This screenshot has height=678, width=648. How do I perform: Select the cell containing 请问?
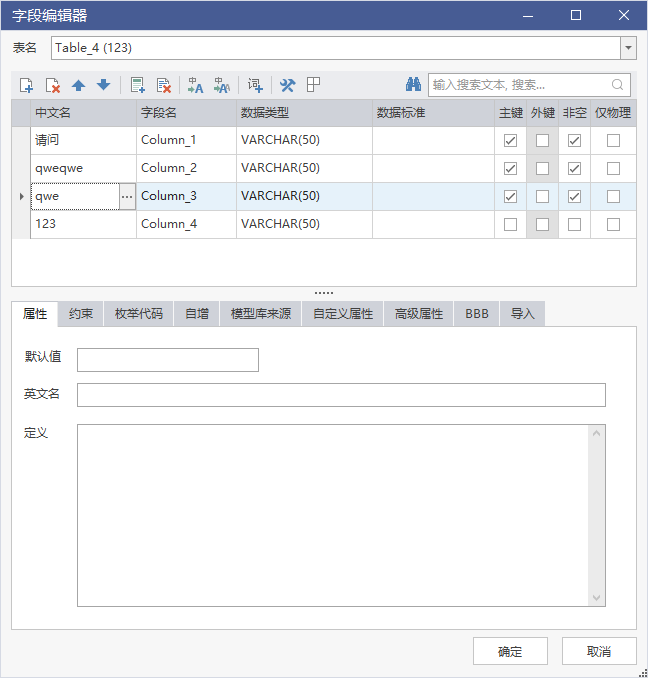[x=83, y=141]
